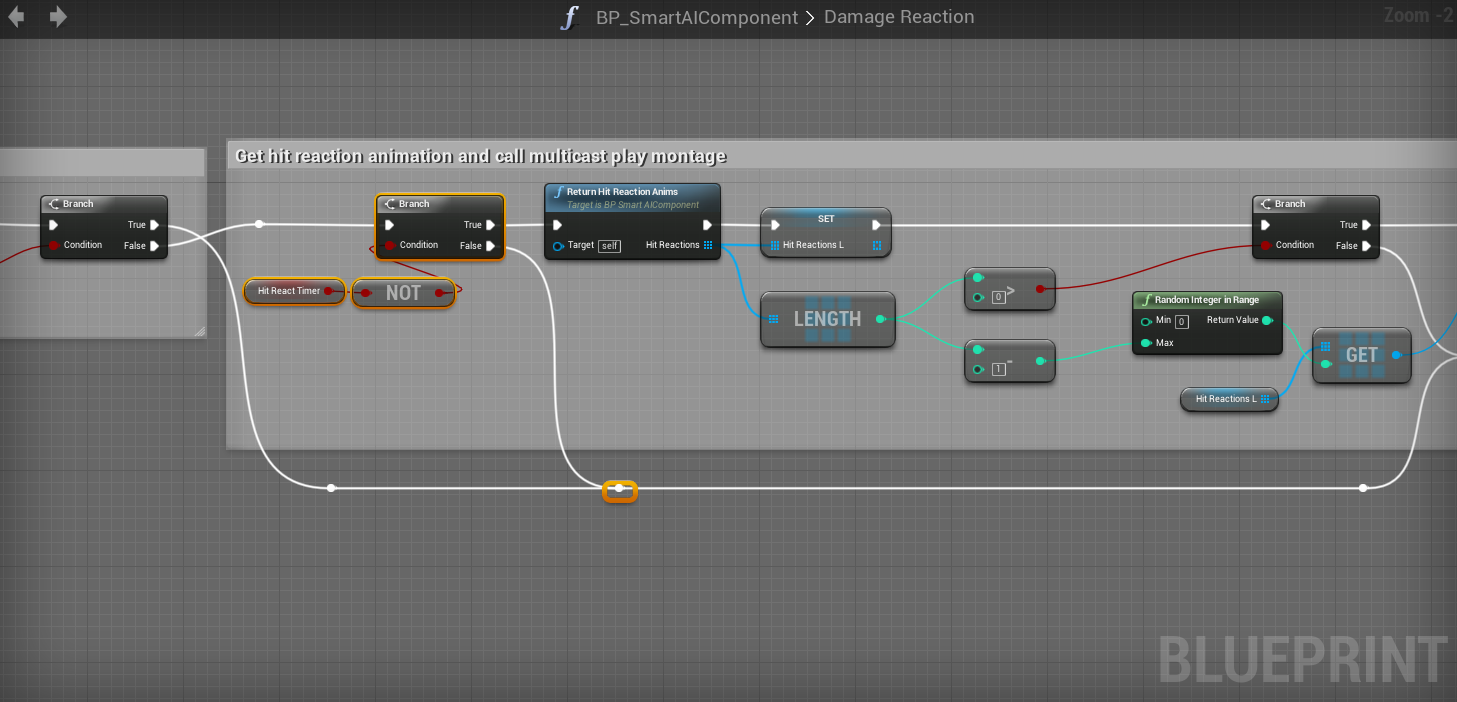Click Damage Reaction breadcrumb label
Screen dimensions: 1457x702
click(898, 18)
